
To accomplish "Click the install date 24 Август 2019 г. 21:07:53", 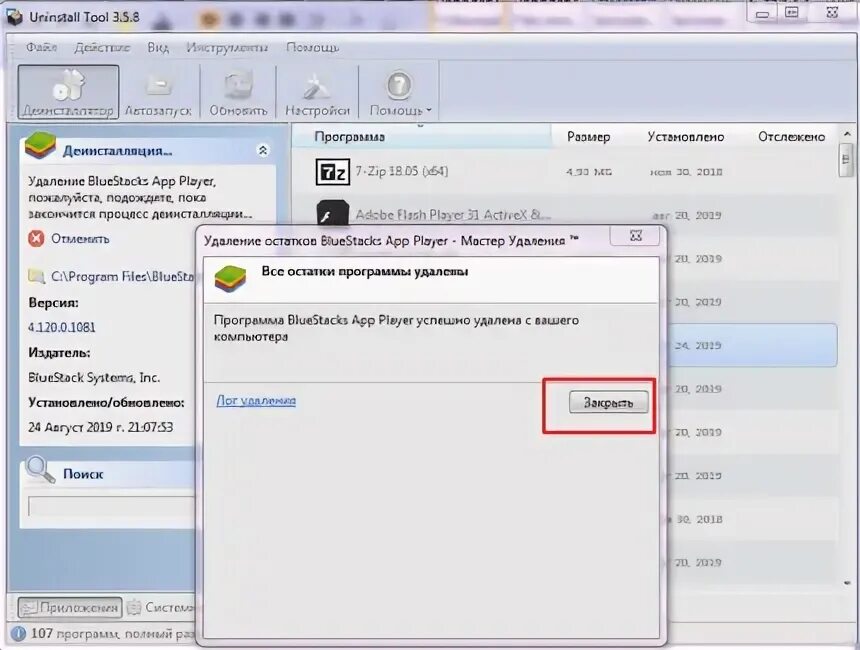I will click(100, 427).
